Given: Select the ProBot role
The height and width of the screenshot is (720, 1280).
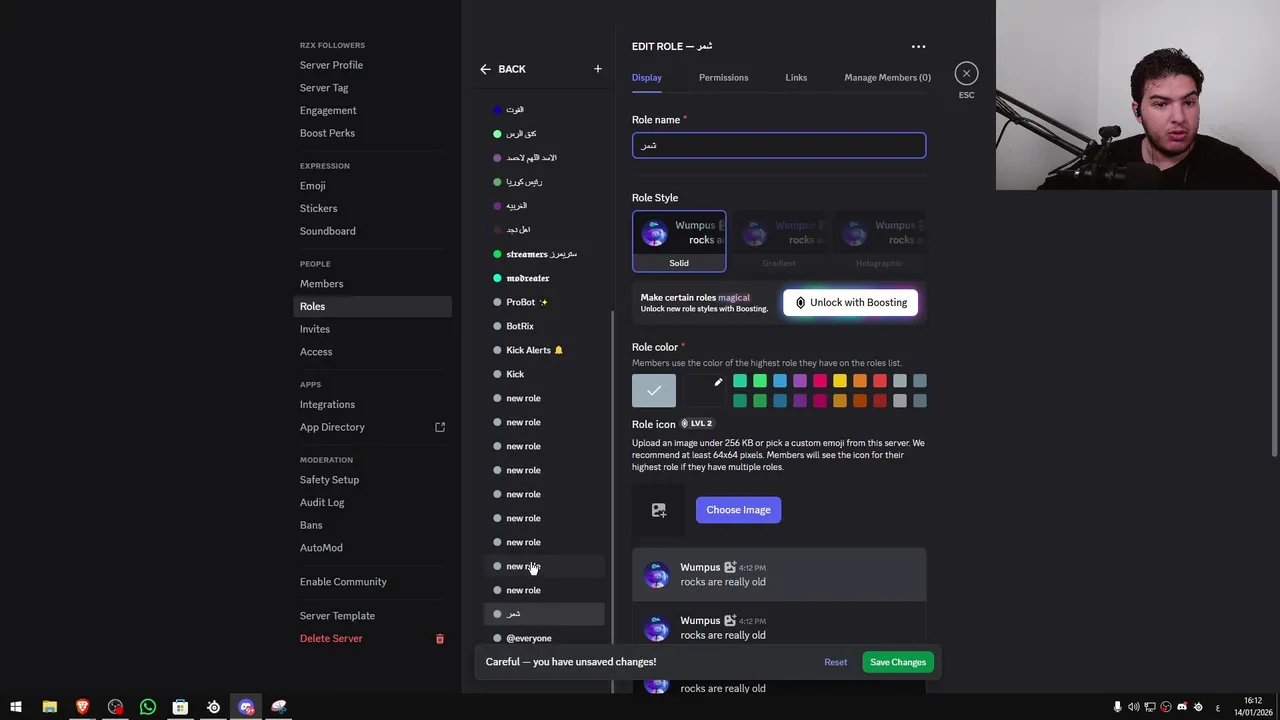Looking at the screenshot, I should pos(545,302).
